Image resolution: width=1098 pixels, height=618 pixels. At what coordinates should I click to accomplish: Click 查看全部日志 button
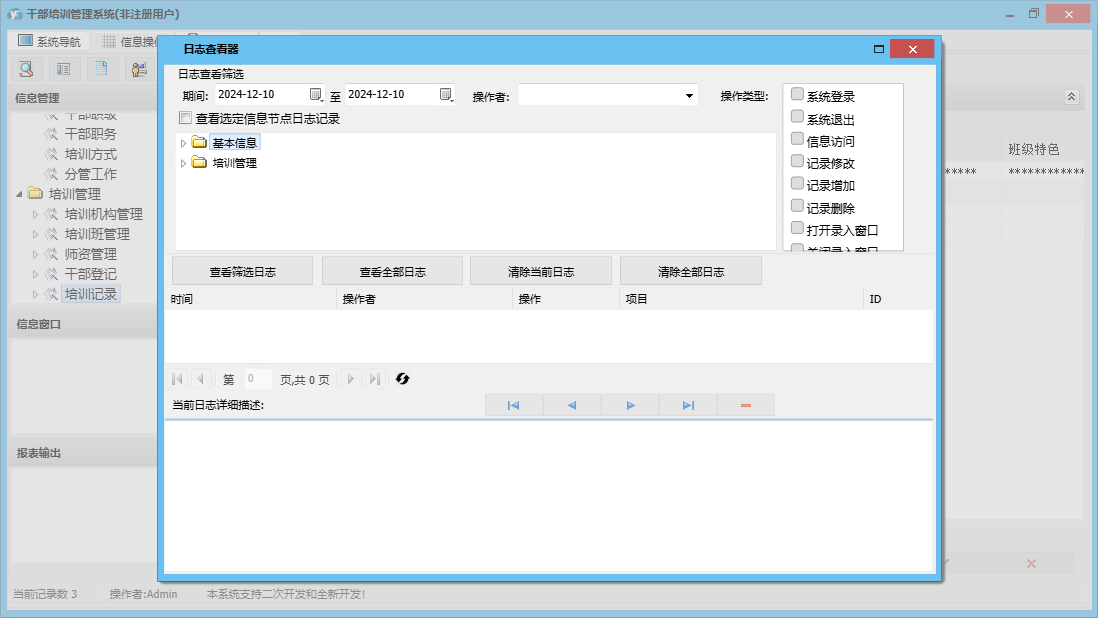(392, 272)
